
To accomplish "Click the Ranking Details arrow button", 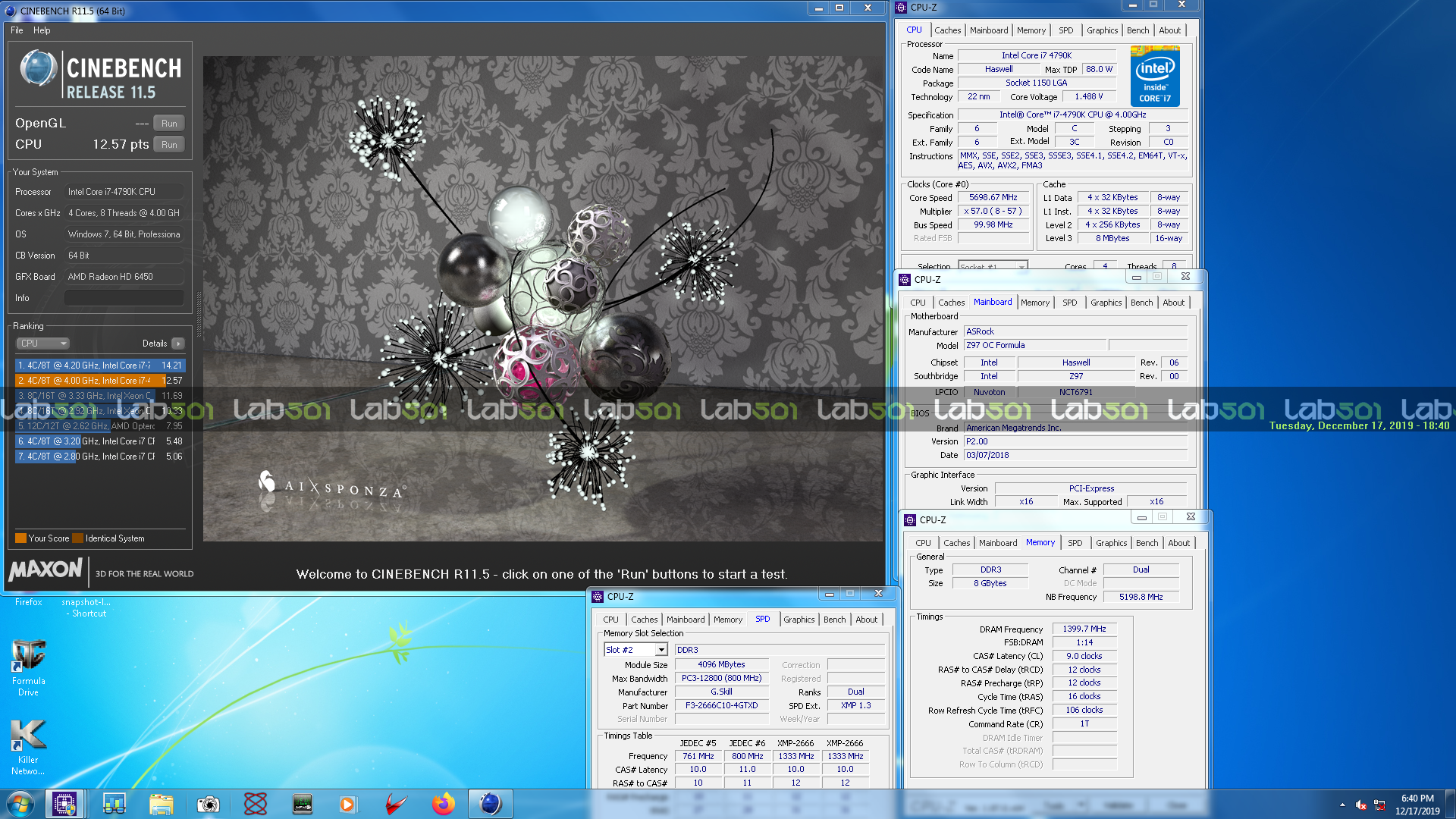I will pos(178,344).
